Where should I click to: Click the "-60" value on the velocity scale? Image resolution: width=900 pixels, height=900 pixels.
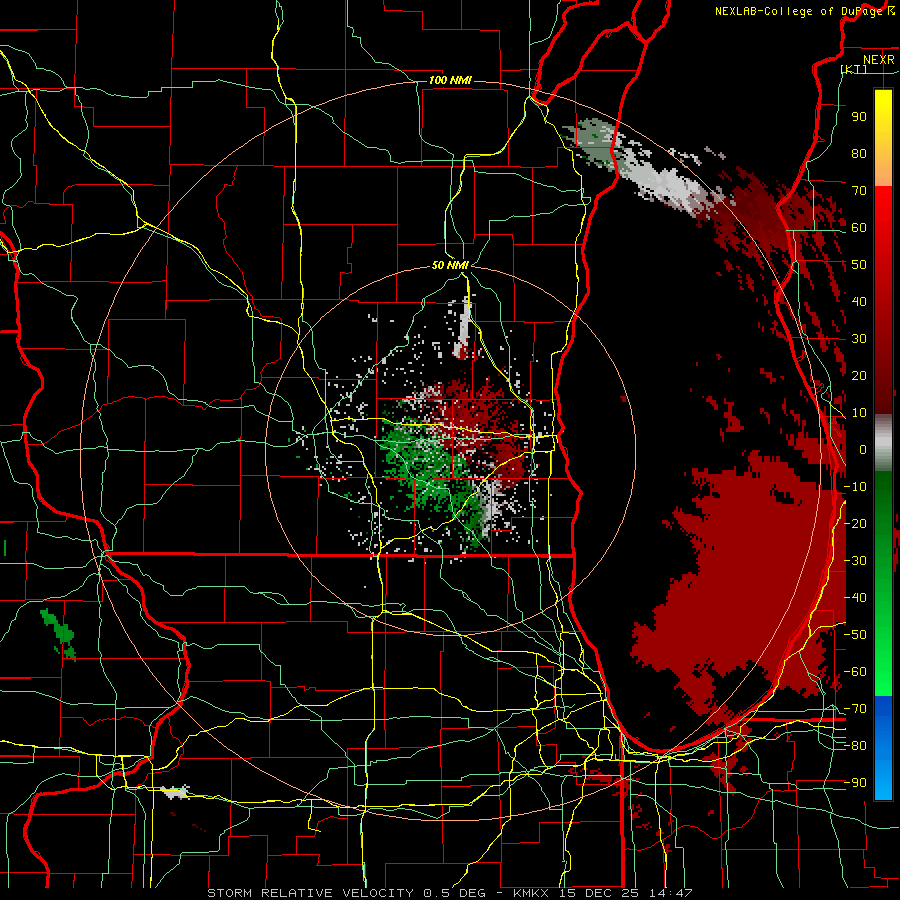tap(855, 672)
